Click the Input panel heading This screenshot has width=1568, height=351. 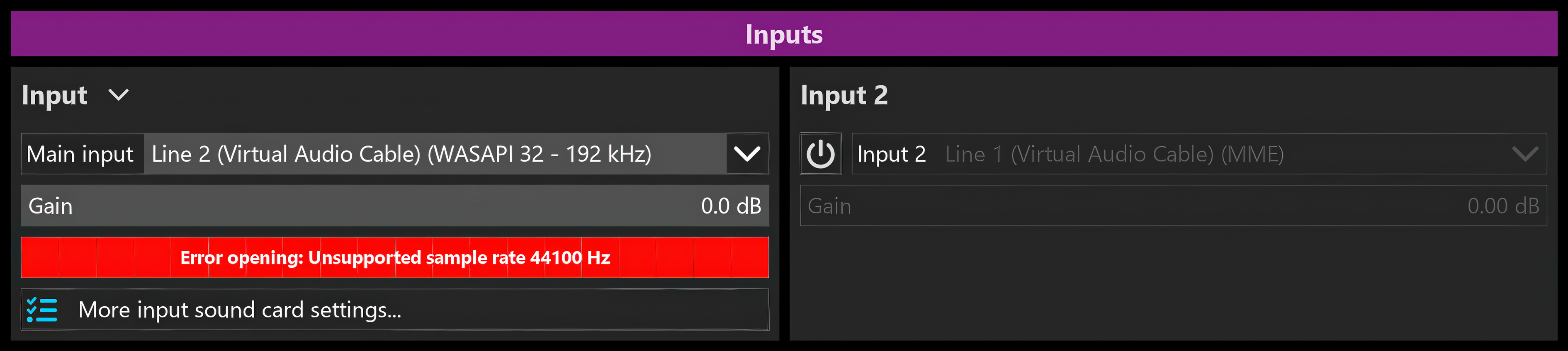(x=55, y=95)
